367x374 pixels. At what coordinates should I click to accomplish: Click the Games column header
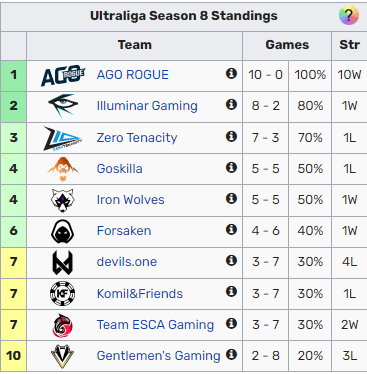pyautogui.click(x=287, y=45)
